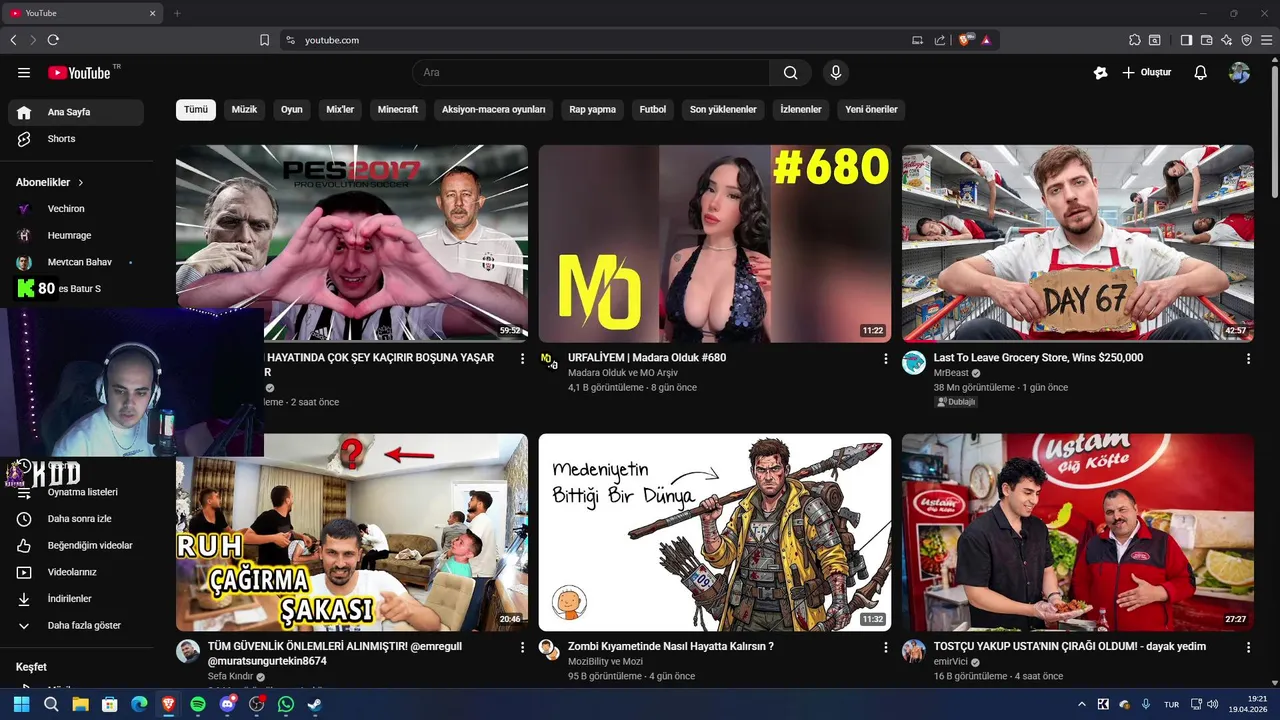
Task: Click the Brave Shields lion icon
Action: point(965,40)
